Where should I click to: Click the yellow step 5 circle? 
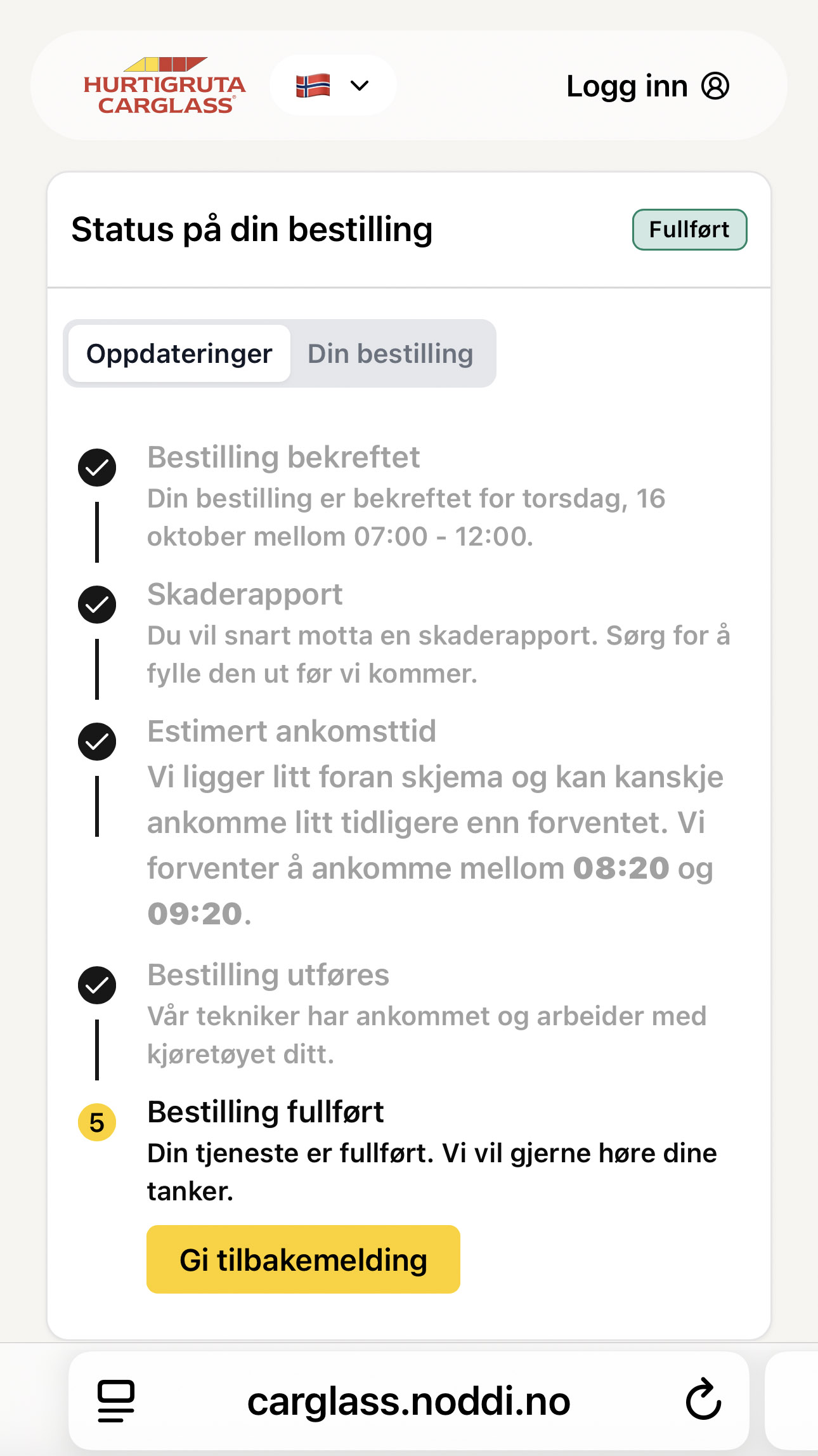coord(97,1122)
